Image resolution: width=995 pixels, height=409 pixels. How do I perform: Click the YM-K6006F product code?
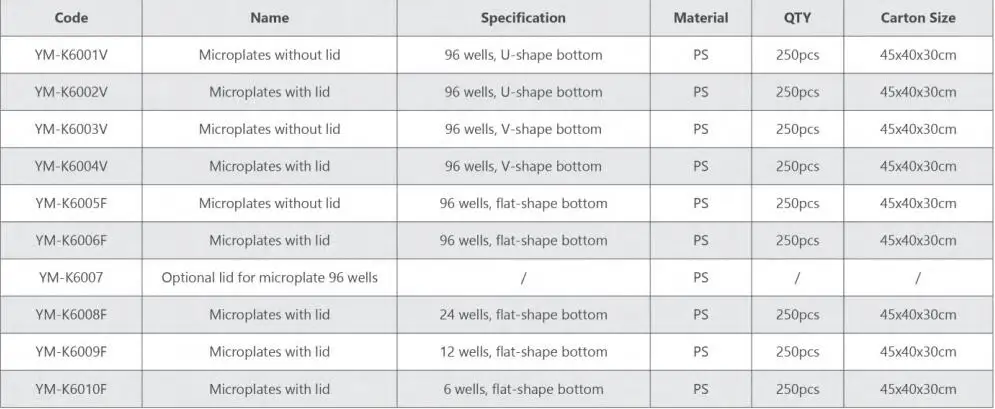coord(71,240)
